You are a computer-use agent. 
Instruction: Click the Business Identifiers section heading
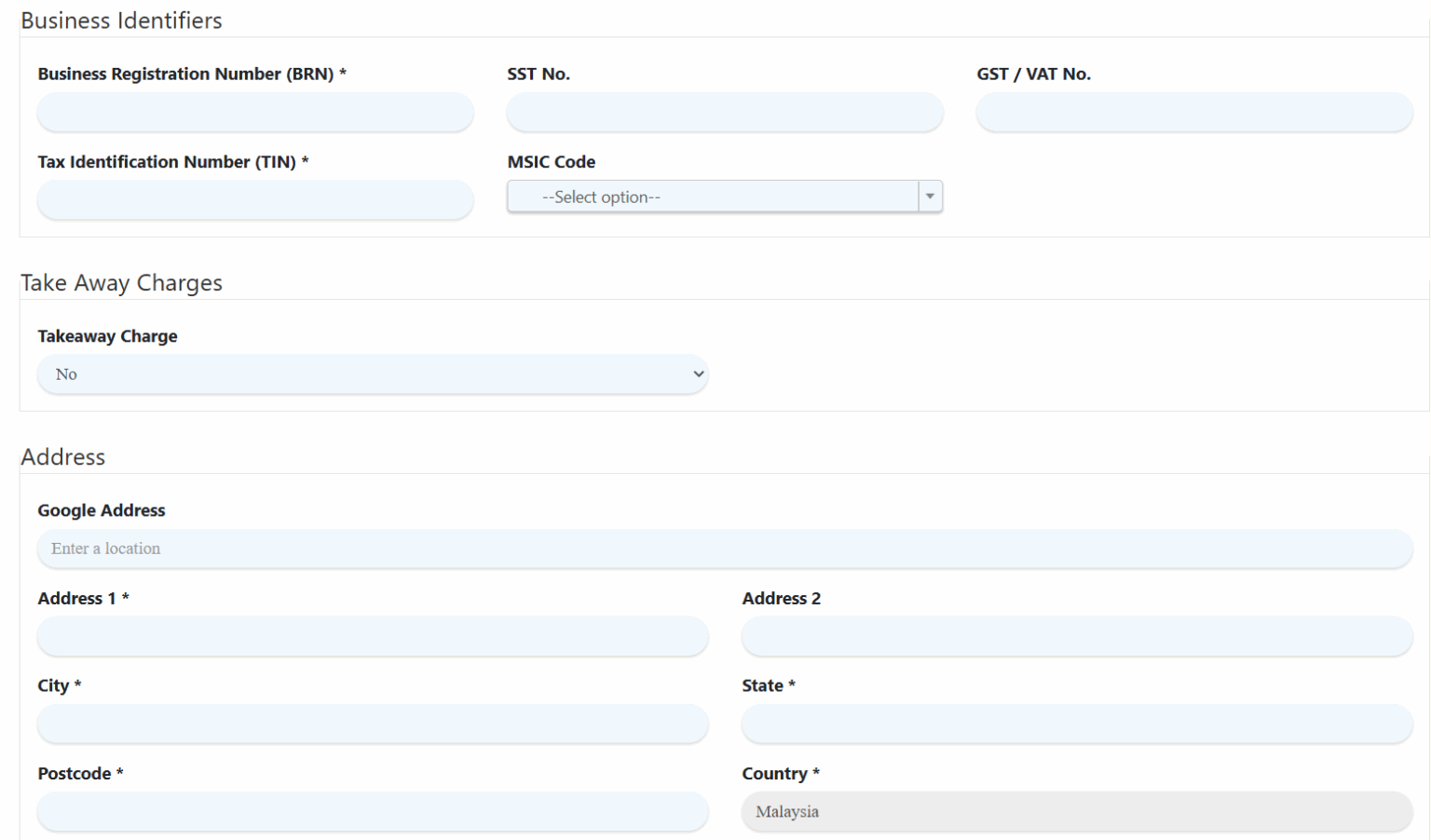coord(122,20)
